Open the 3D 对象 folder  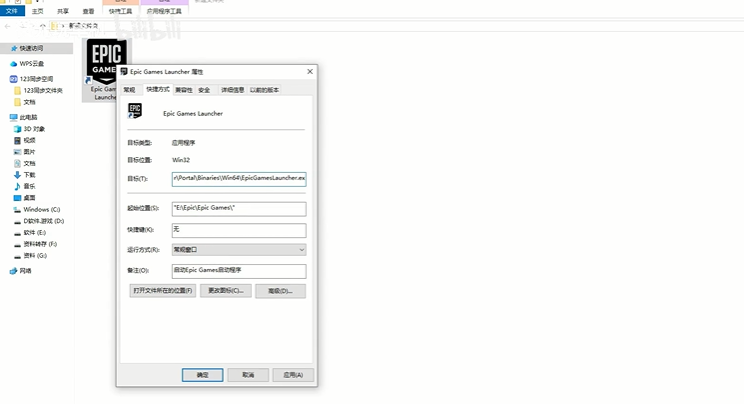(34, 129)
